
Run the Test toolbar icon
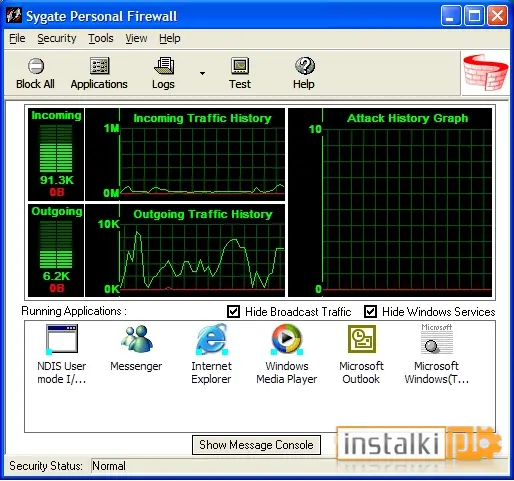tap(240, 66)
